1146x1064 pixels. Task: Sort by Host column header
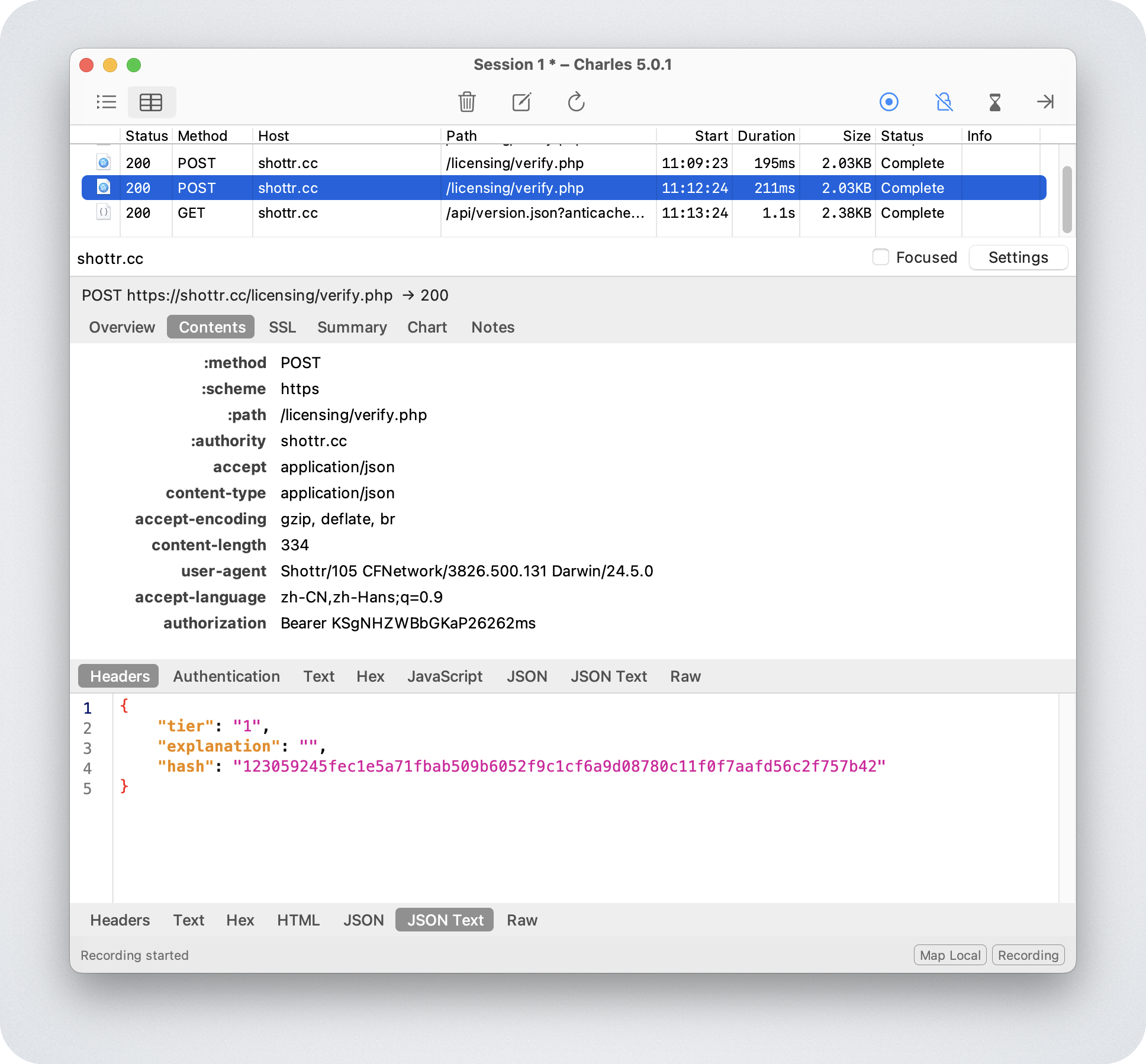click(x=346, y=136)
